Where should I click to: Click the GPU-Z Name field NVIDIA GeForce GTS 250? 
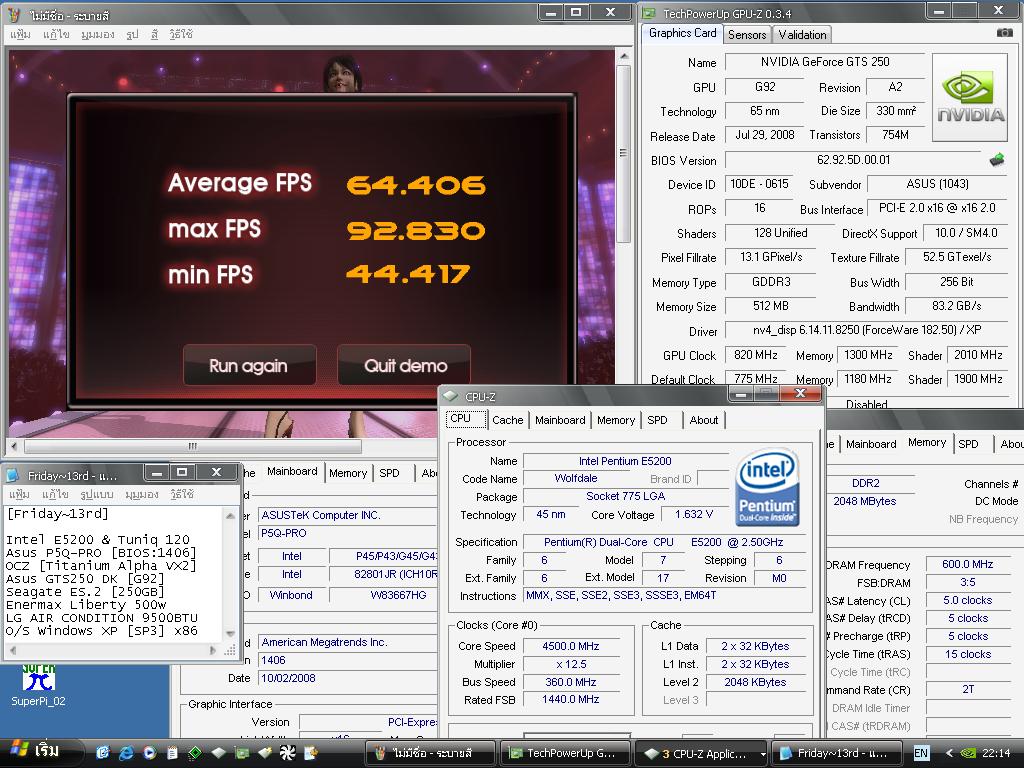coord(825,62)
